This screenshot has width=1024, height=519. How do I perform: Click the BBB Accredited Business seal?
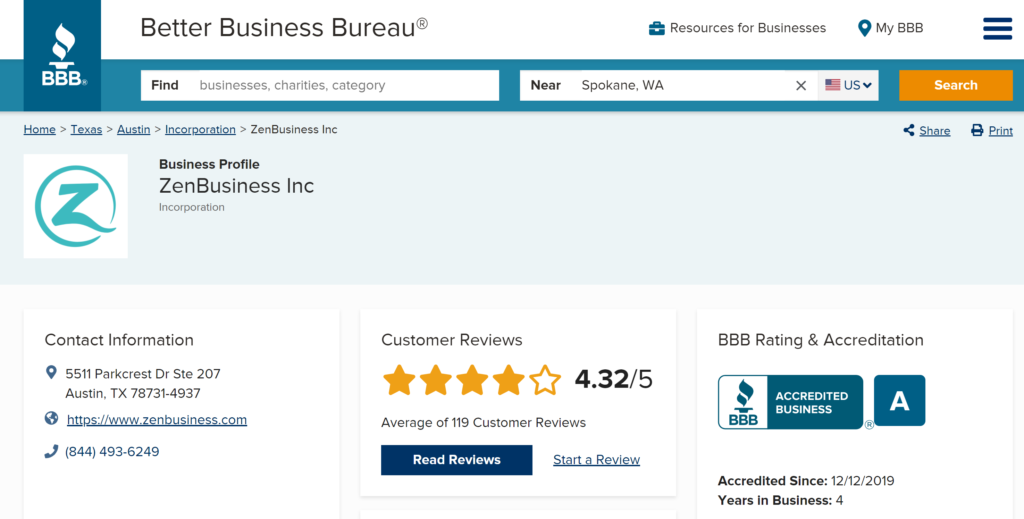click(790, 401)
